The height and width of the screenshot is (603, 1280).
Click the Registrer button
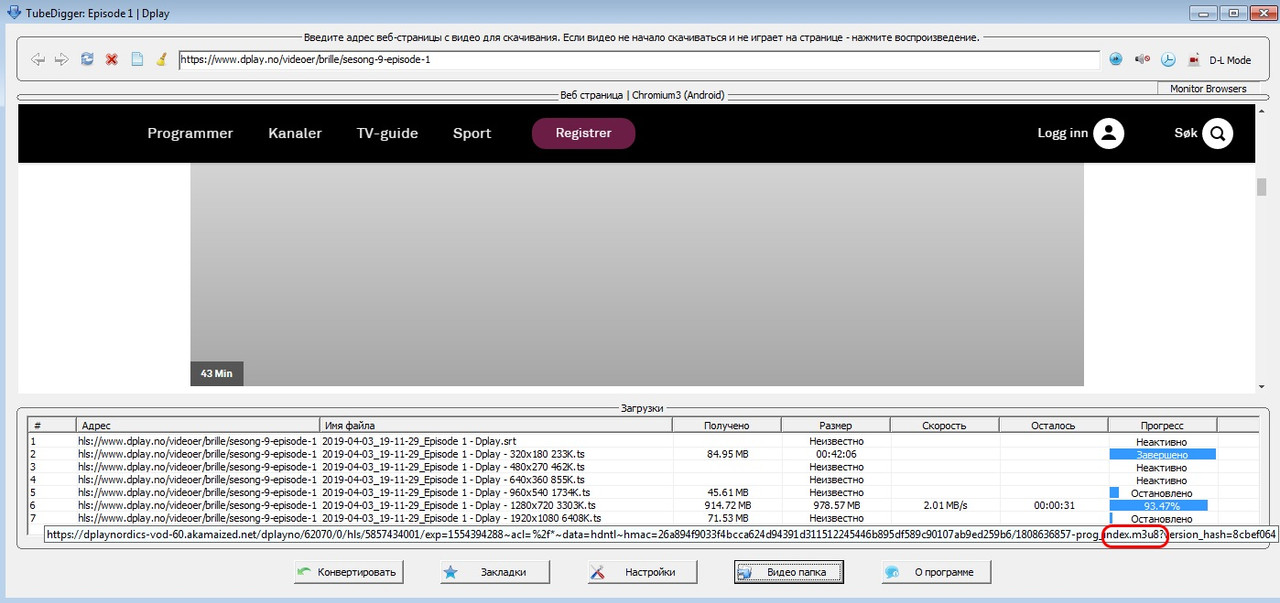[583, 133]
